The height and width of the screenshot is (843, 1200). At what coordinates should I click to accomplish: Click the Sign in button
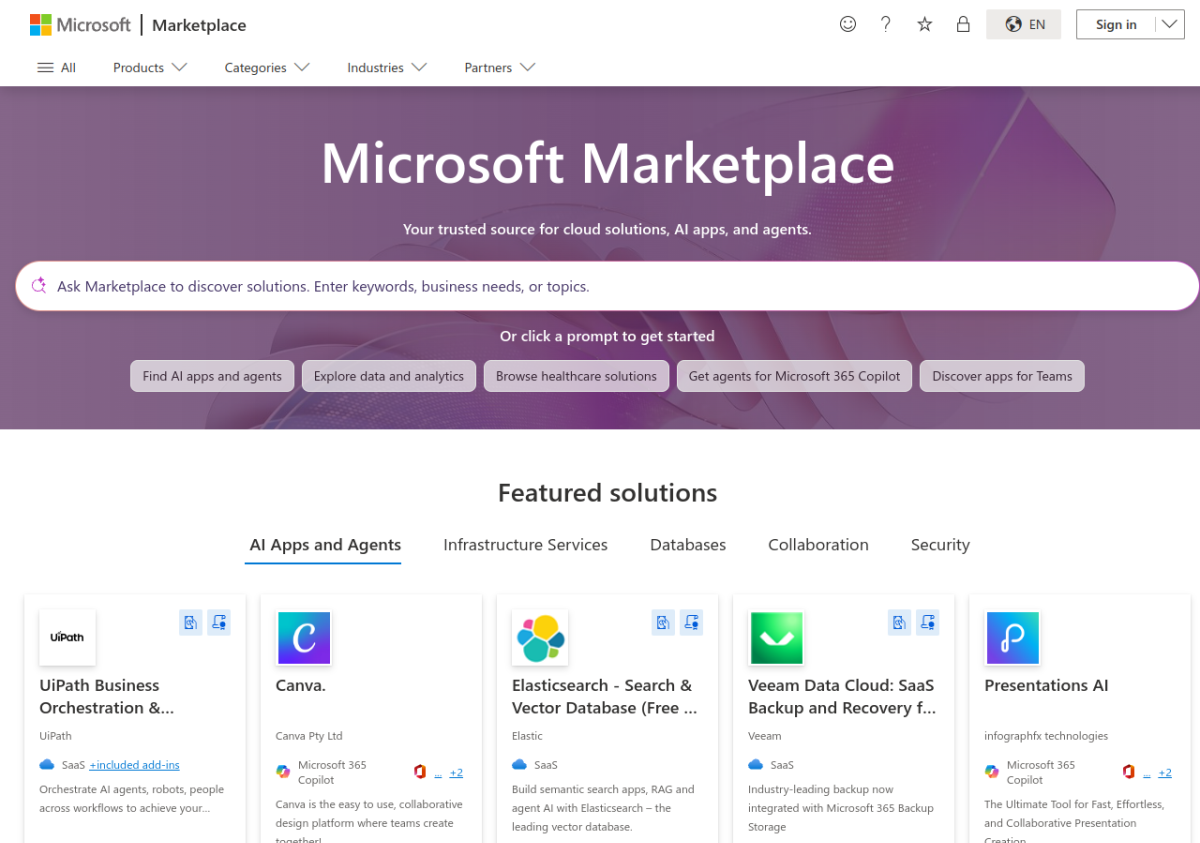(x=1116, y=25)
